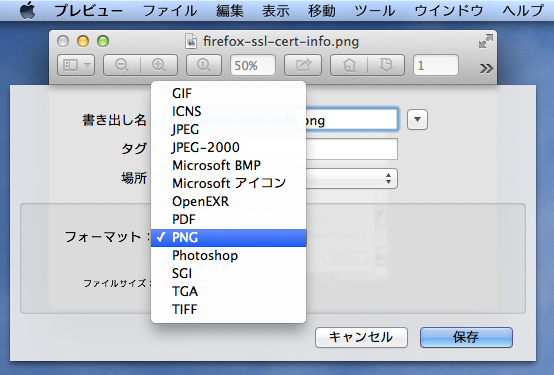
Task: Click the PNG document icon in the title bar
Action: (x=191, y=41)
